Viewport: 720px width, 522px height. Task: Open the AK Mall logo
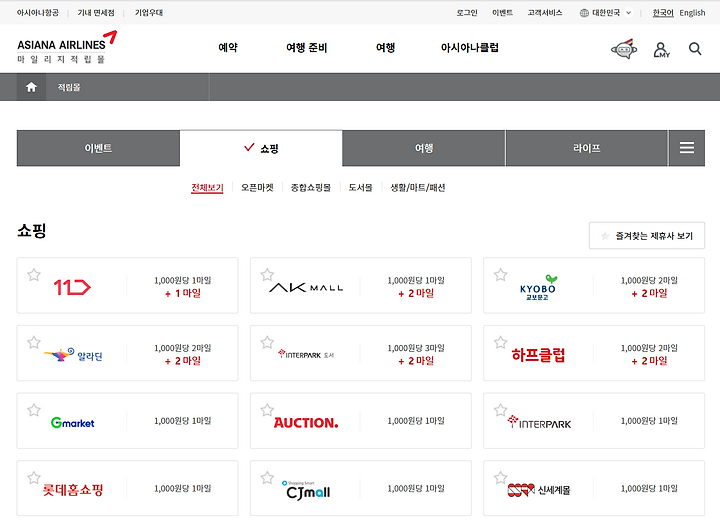click(306, 288)
